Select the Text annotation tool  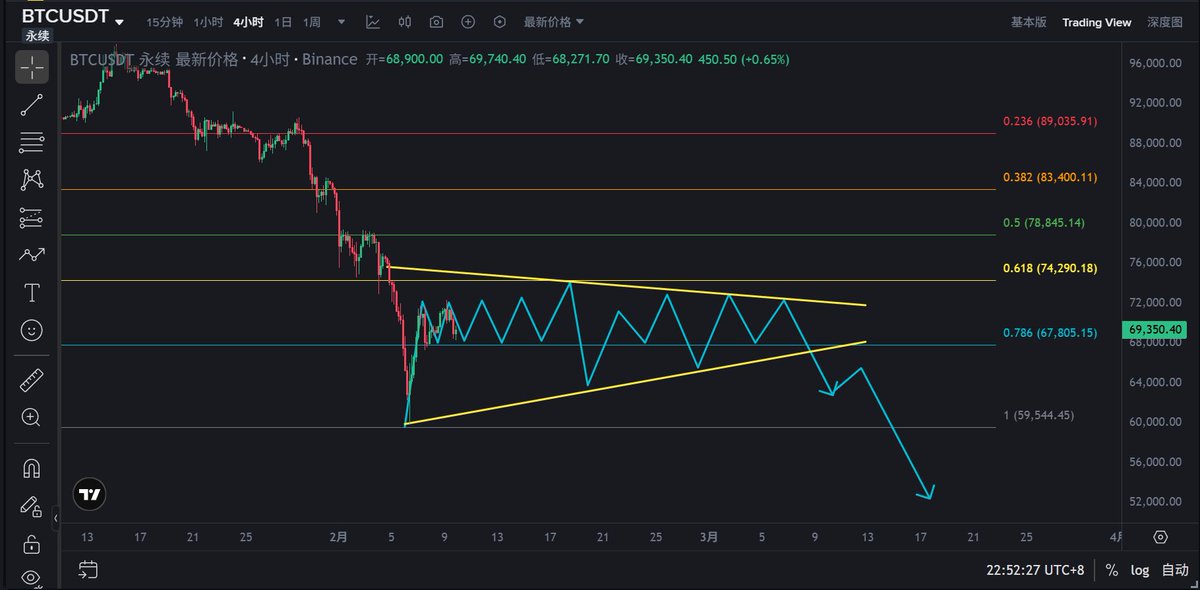tap(31, 292)
